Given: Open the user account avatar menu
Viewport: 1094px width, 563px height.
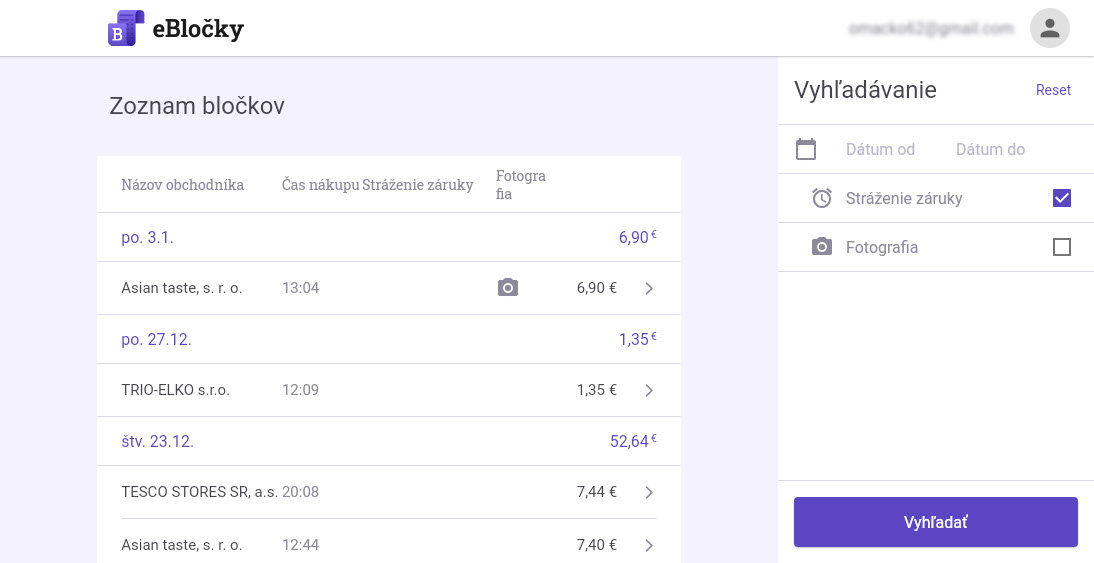Looking at the screenshot, I should (x=1049, y=28).
